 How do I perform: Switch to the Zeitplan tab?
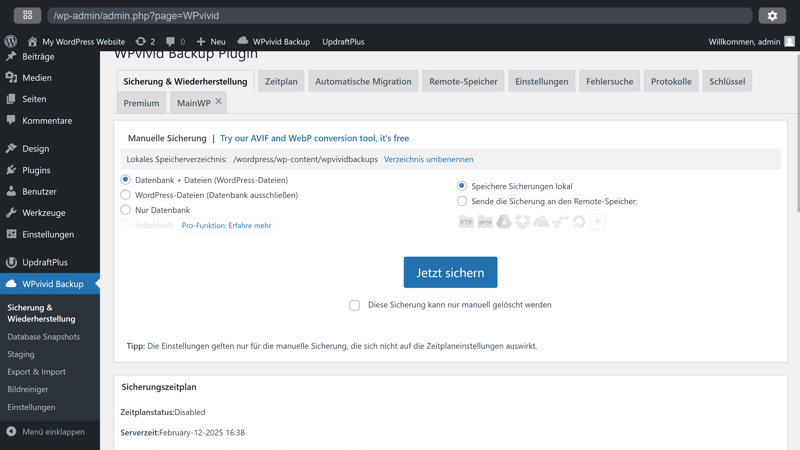(281, 81)
